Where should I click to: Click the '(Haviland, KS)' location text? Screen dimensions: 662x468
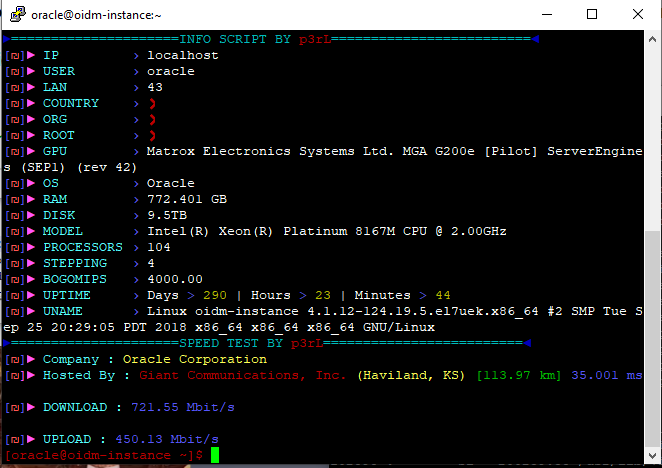coord(411,375)
